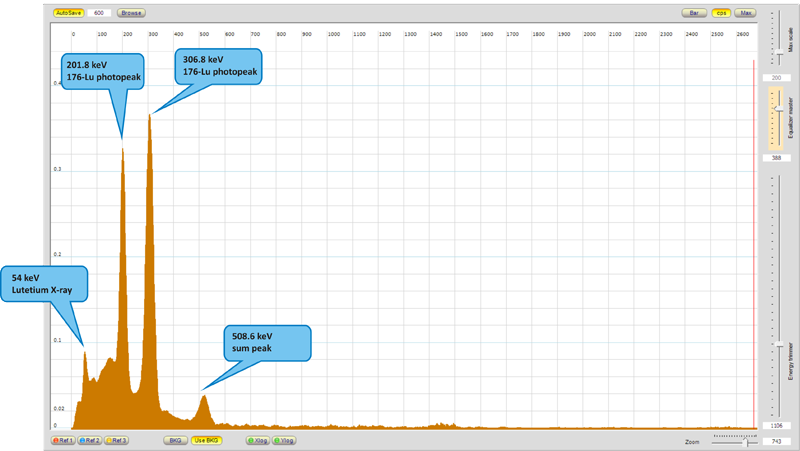
Task: Adjust the Max scale slider handle
Action: (x=779, y=53)
